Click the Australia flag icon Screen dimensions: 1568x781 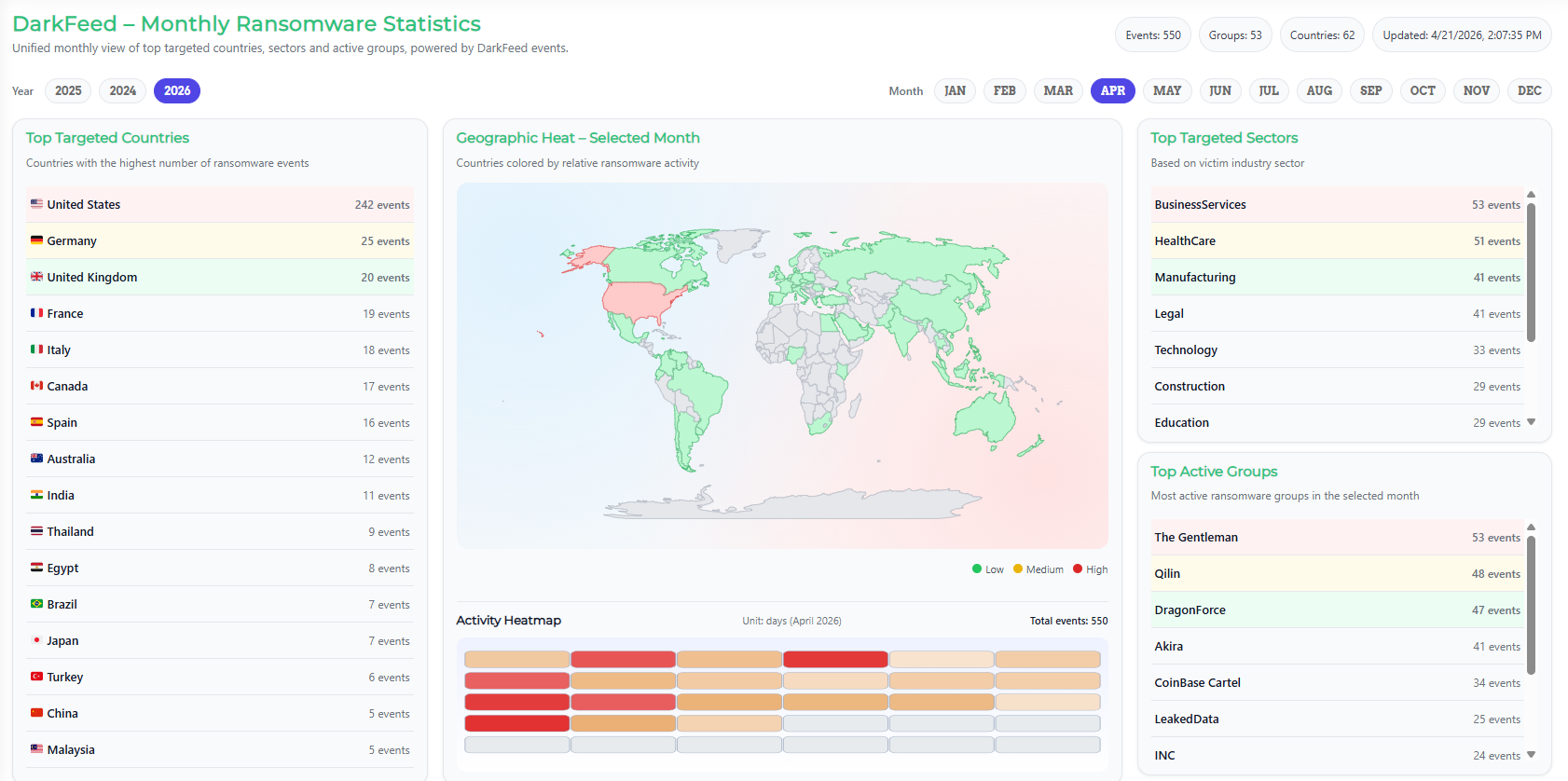pos(36,459)
